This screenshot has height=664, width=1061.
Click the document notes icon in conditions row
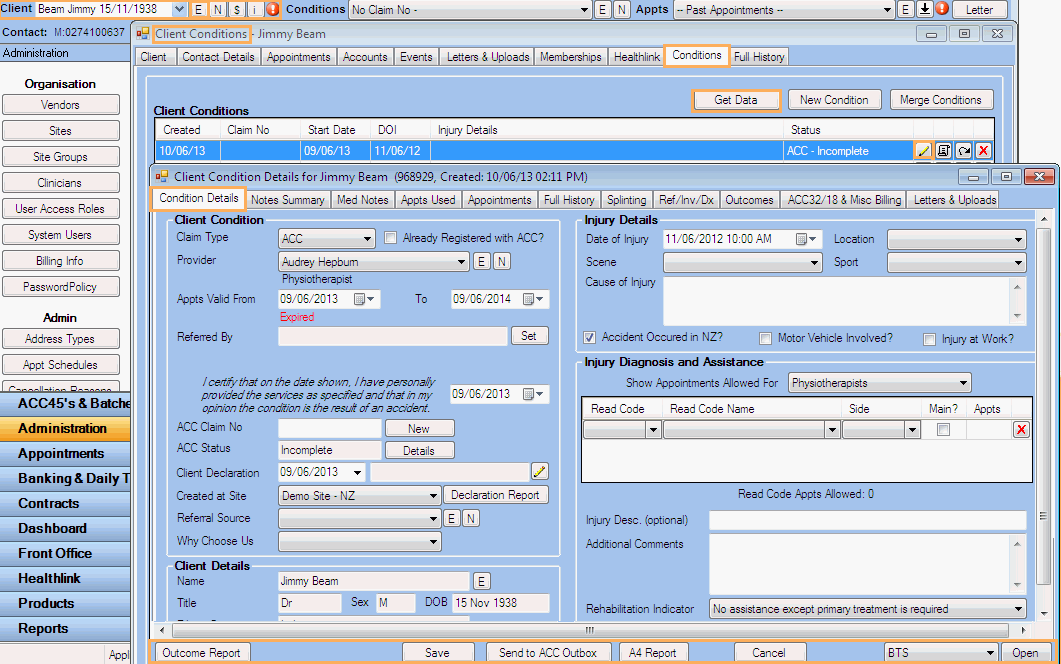[x=943, y=151]
